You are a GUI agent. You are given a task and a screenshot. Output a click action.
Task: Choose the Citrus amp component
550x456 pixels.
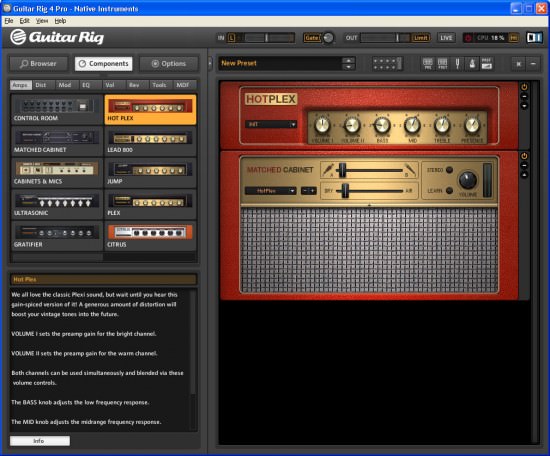pyautogui.click(x=150, y=236)
